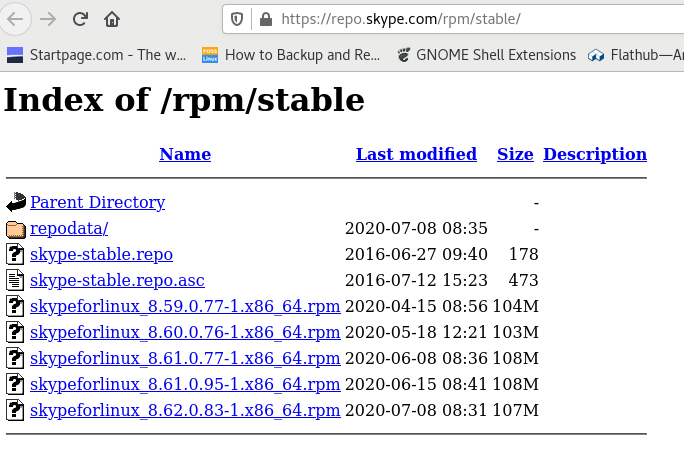
Task: Reload the page with refresh icon
Action: [80, 19]
